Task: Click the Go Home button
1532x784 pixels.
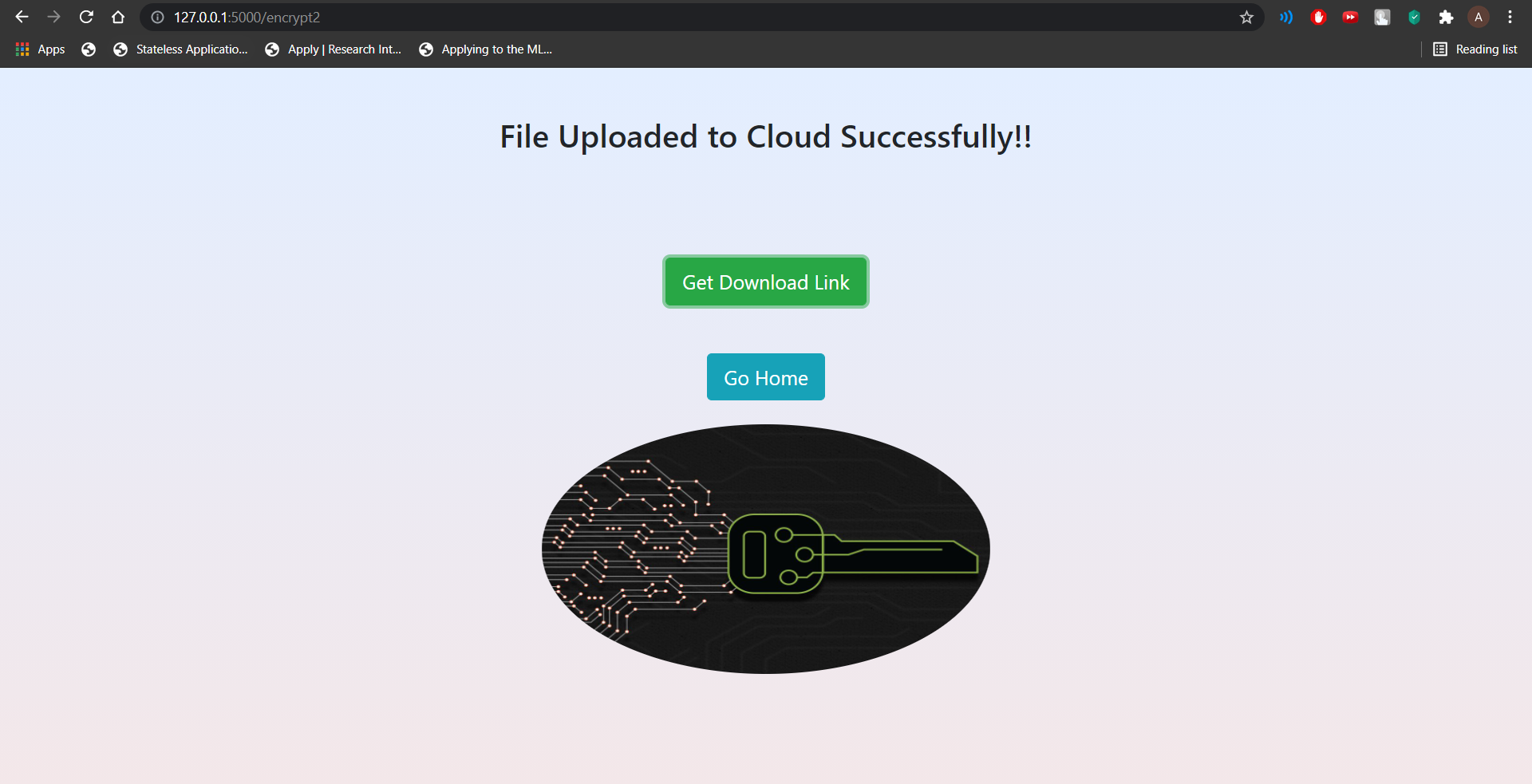Action: click(766, 377)
